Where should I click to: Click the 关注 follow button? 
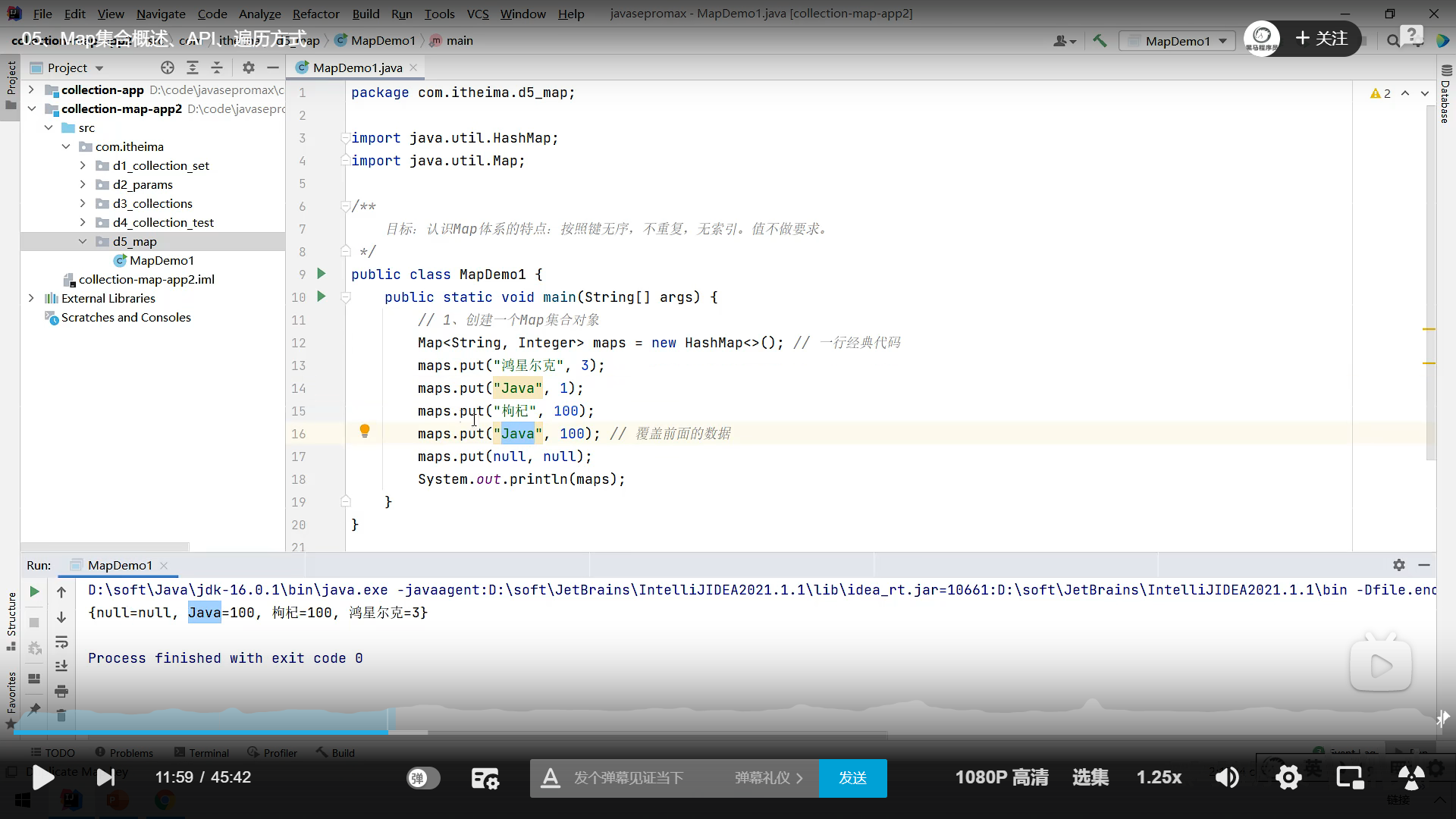point(1322,39)
